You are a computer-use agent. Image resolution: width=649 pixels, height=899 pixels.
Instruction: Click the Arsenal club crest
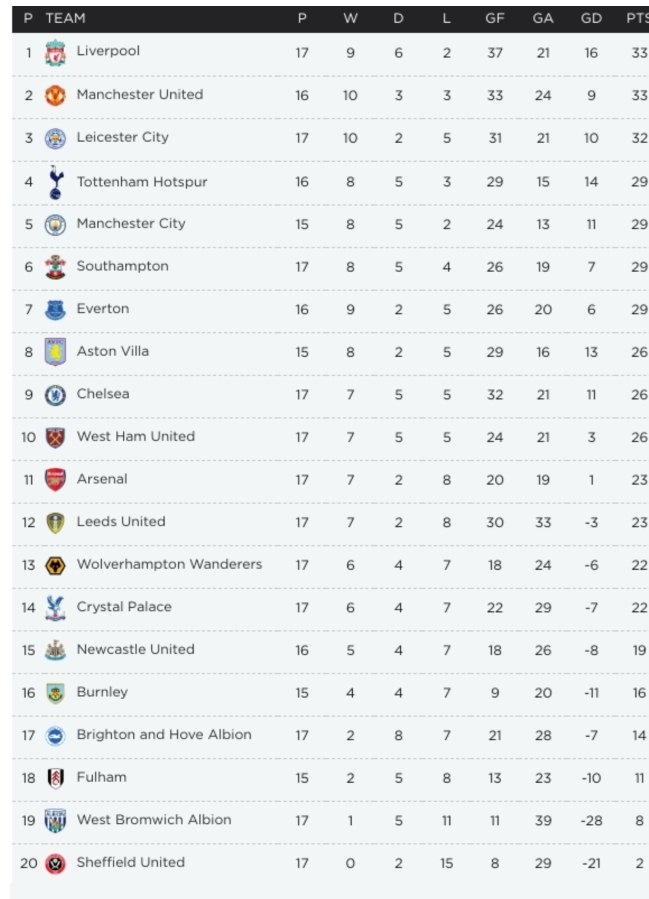coord(55,480)
